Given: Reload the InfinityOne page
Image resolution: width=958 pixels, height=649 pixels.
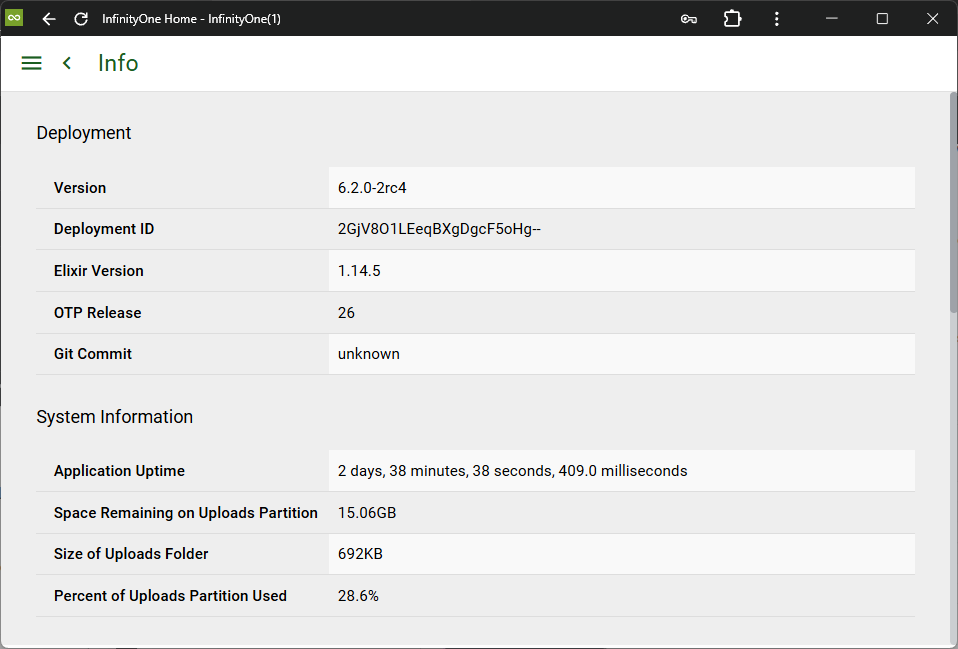Looking at the screenshot, I should (81, 19).
